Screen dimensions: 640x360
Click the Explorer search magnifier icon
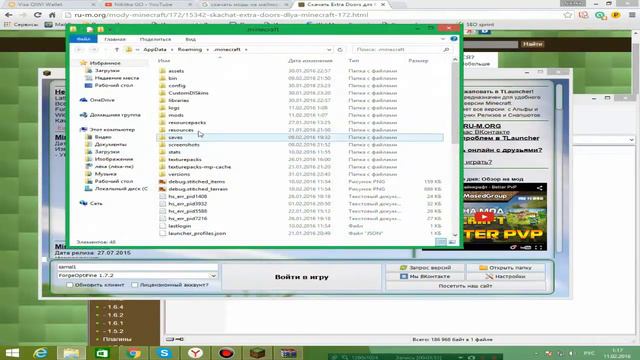point(446,49)
